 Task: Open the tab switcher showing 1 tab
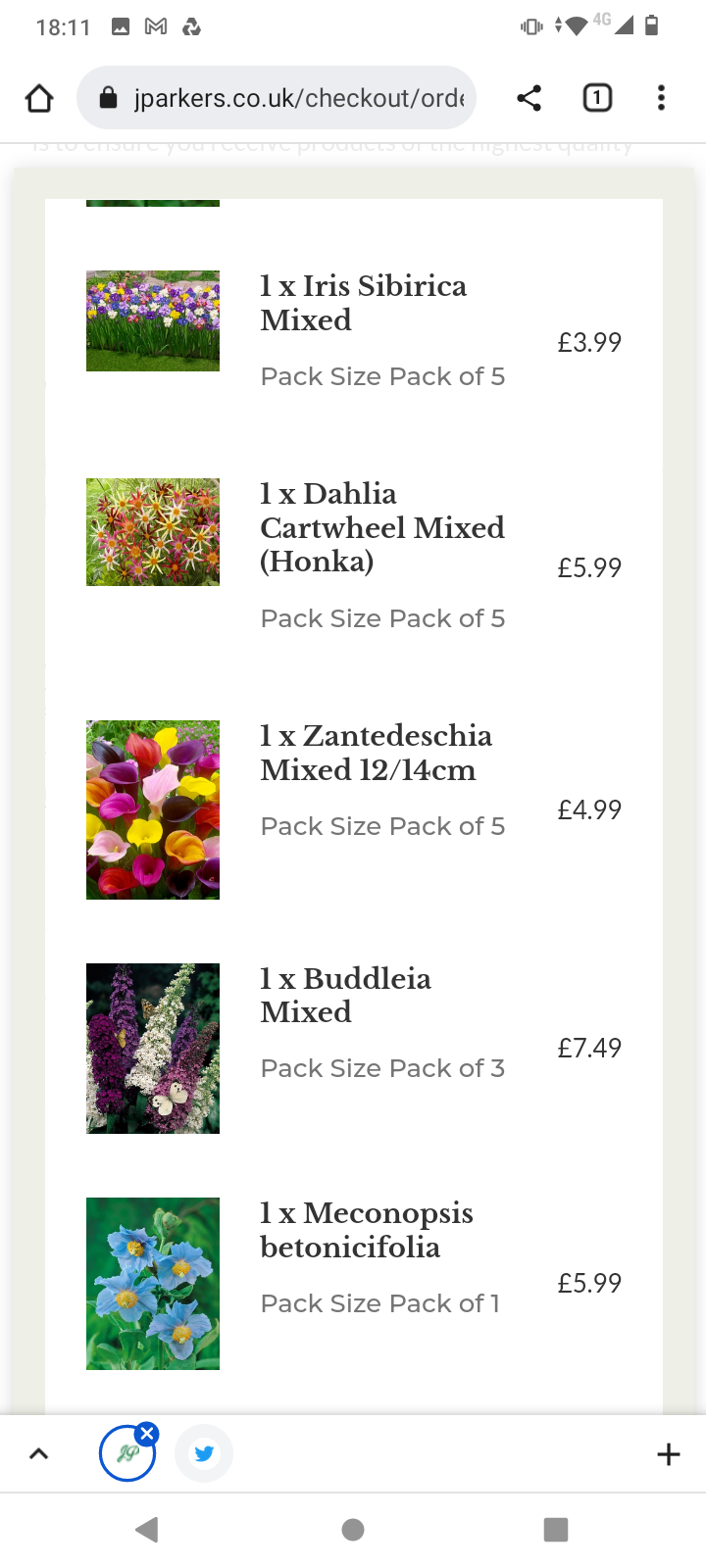coord(597,98)
